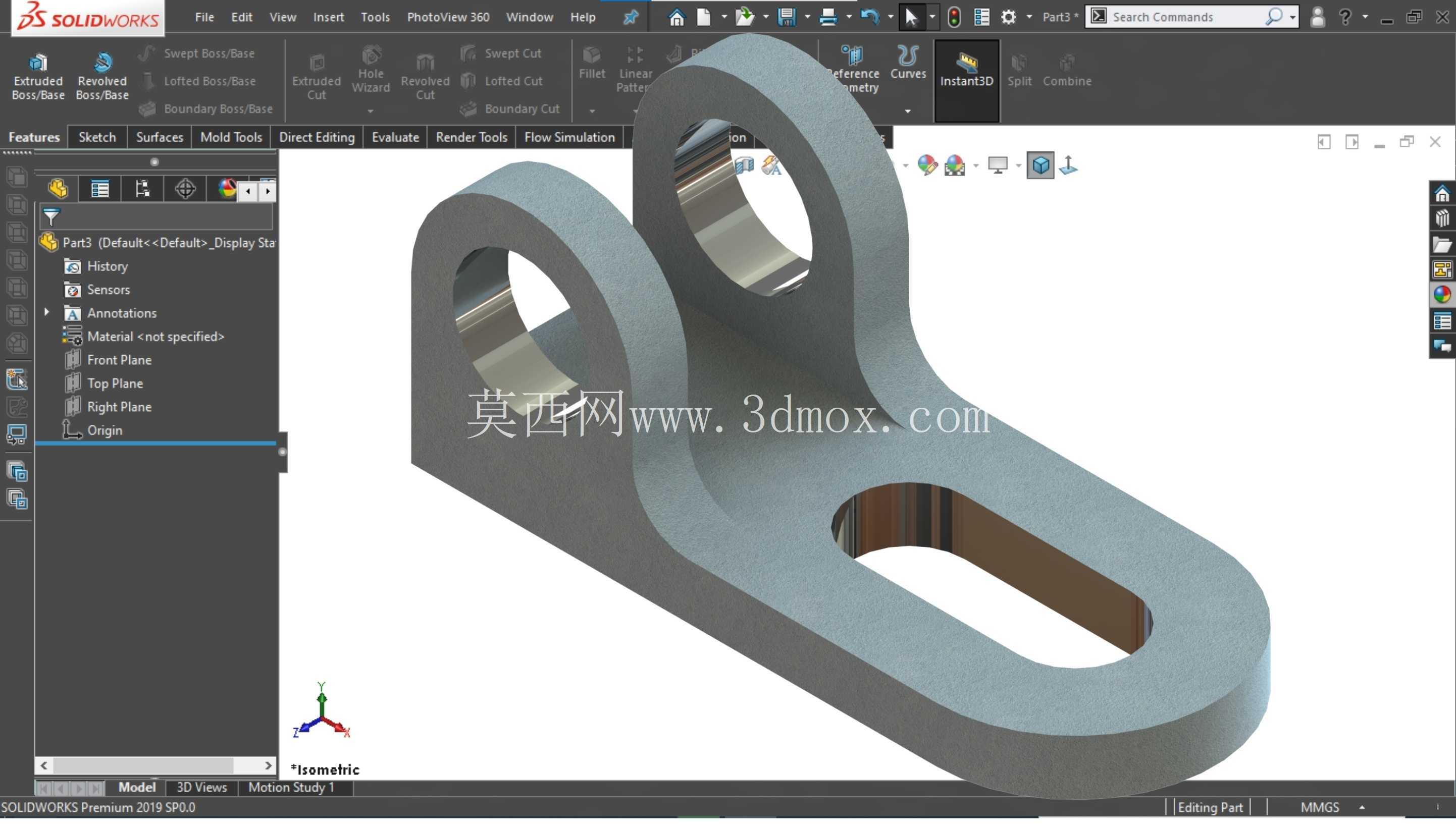
Task: Click the tree filter funnel icon
Action: (x=51, y=217)
